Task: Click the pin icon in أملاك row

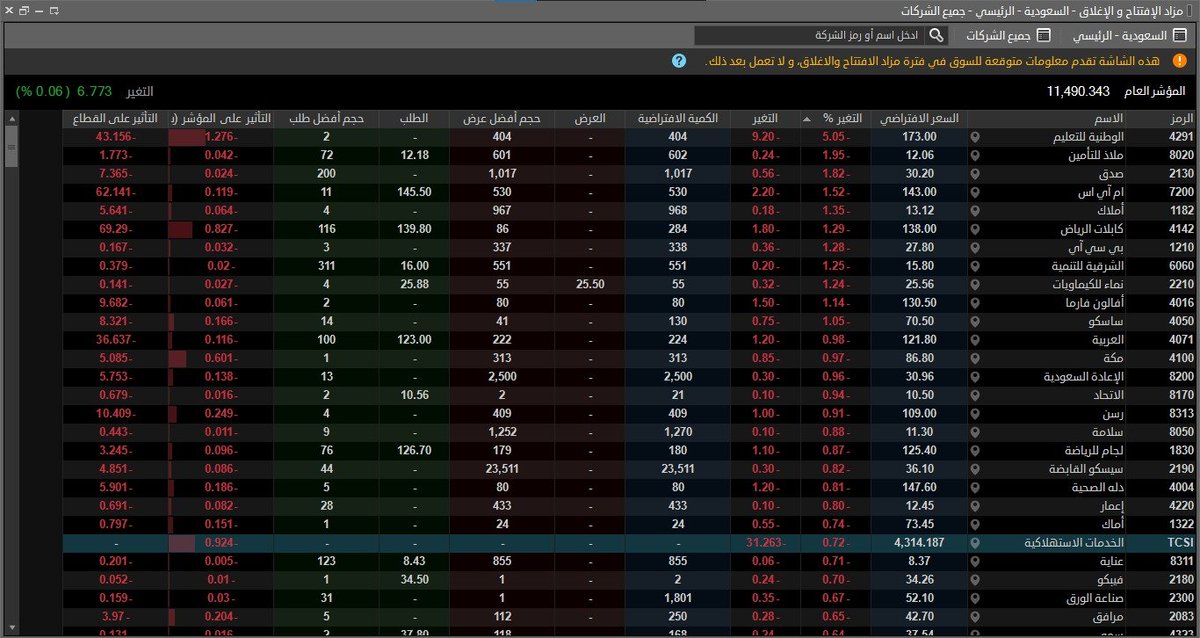Action: [x=974, y=211]
